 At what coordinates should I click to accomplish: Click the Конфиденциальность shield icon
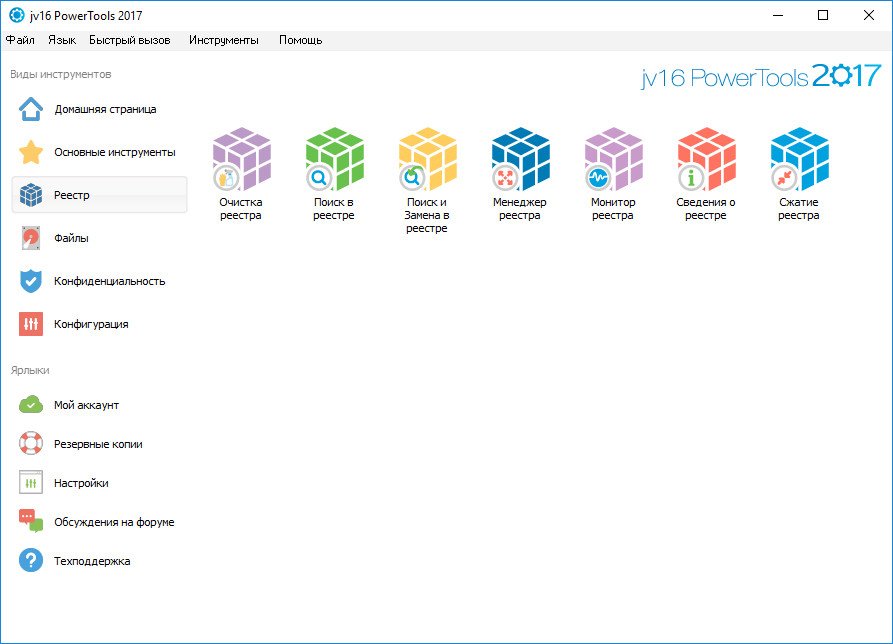[x=31, y=281]
